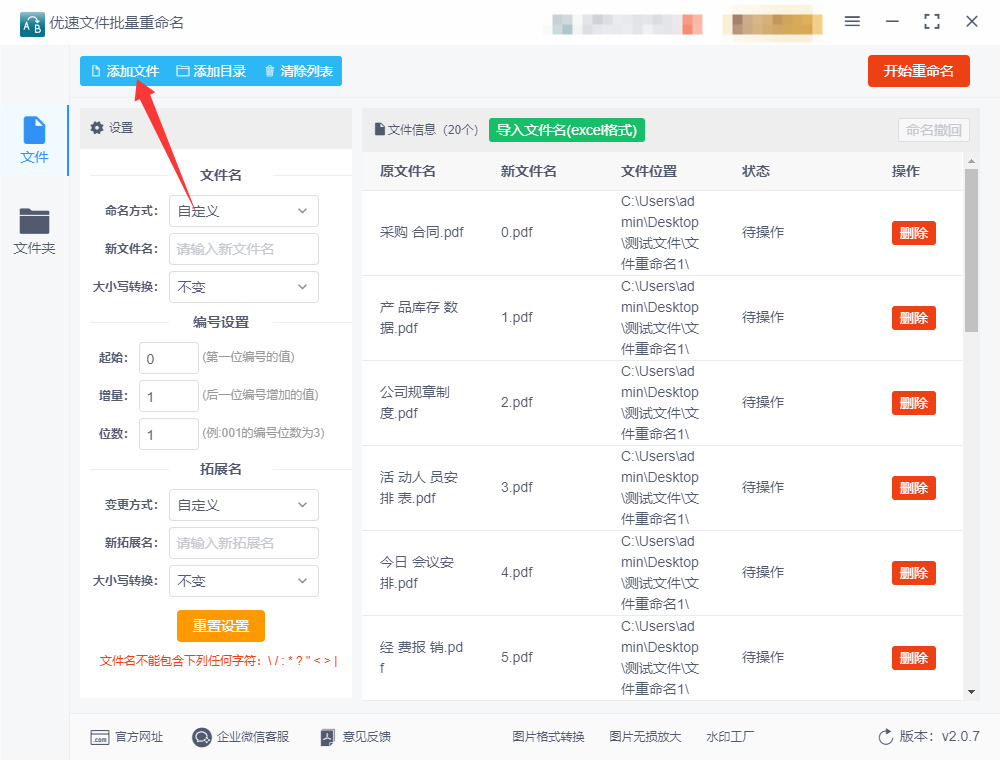Select the 公司规章制度.pdf file name cell
The width and height of the screenshot is (1000, 760).
click(x=415, y=402)
